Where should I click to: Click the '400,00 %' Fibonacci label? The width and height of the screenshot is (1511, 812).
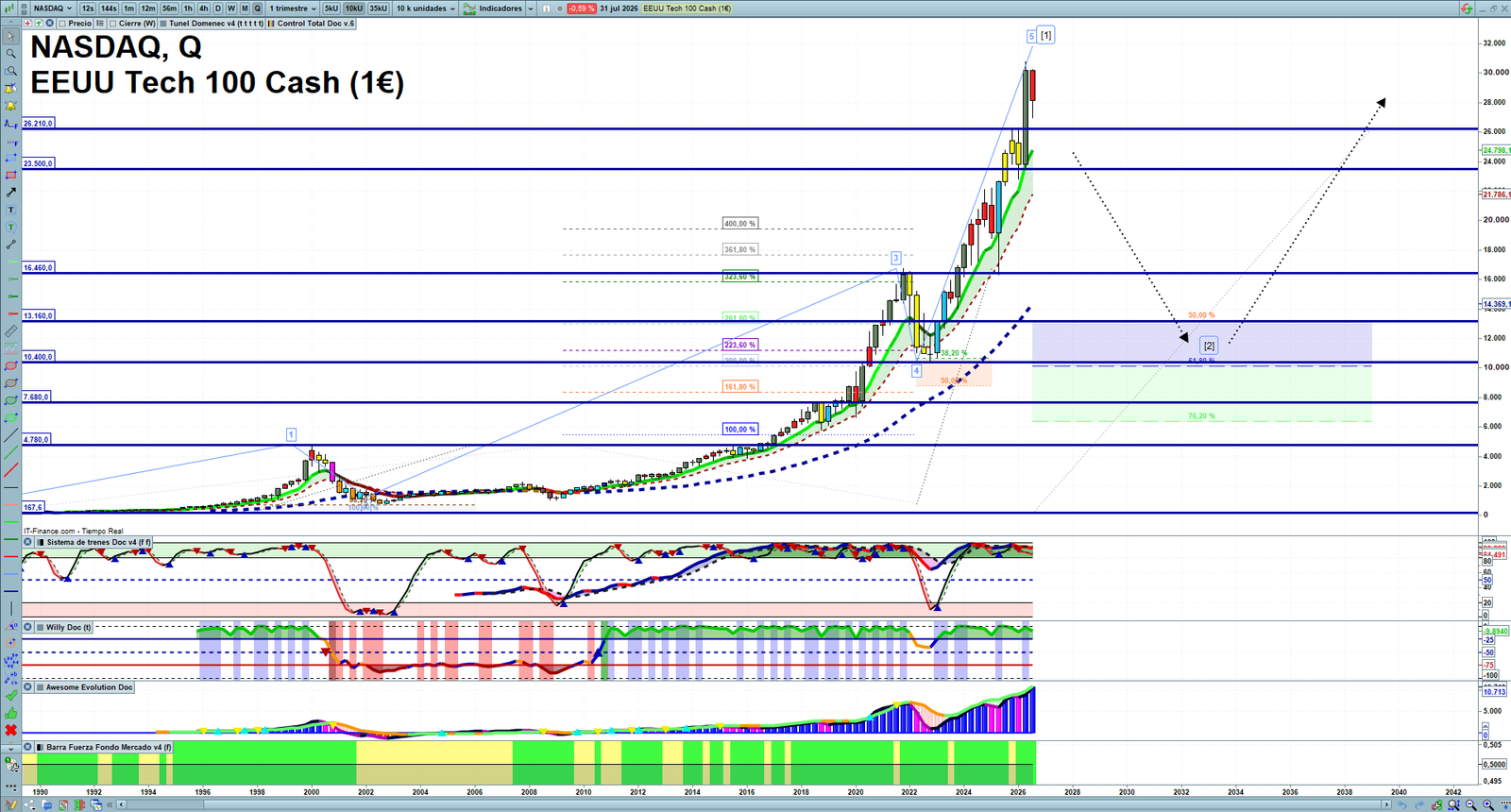click(x=740, y=224)
